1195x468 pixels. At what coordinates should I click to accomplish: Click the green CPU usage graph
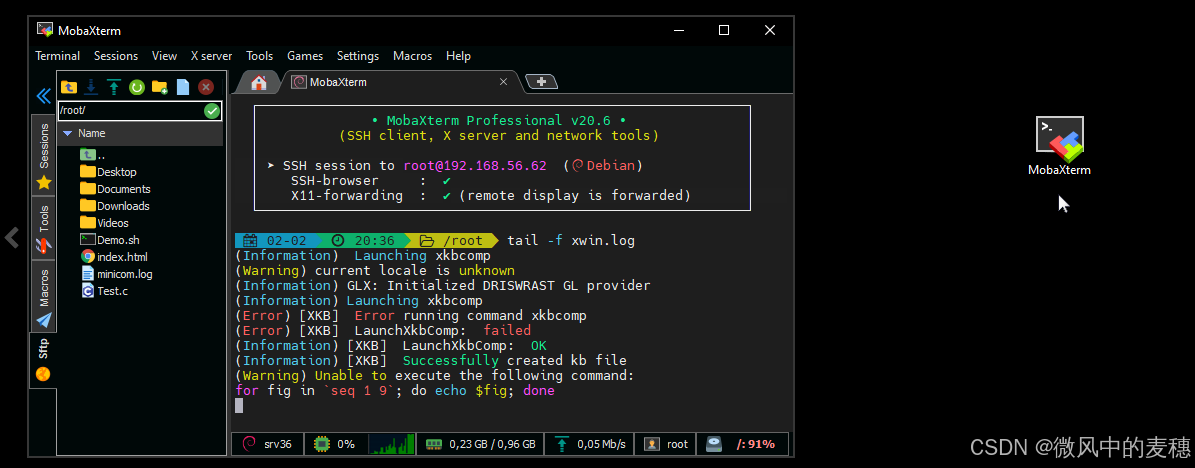click(x=391, y=444)
